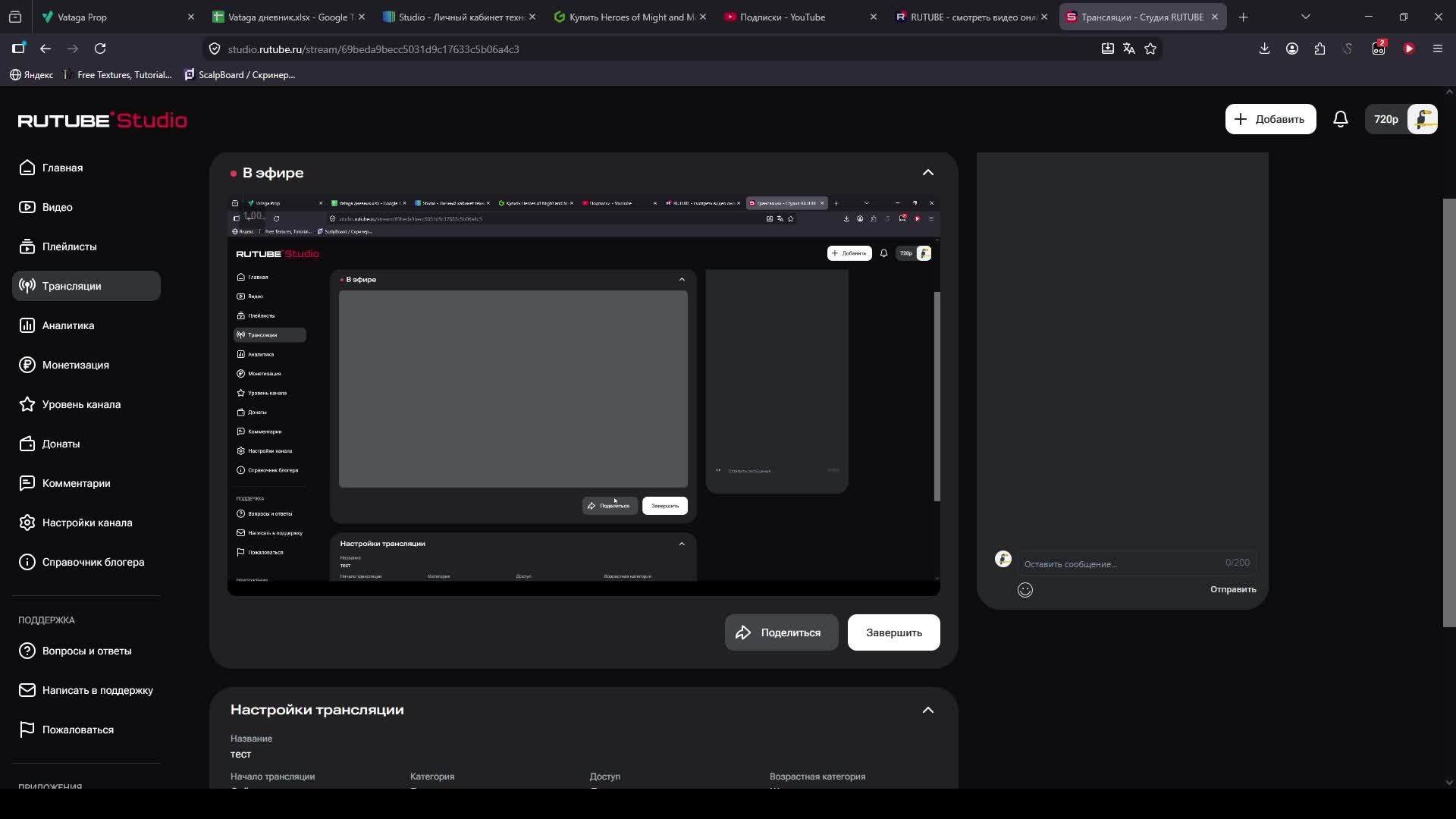Switch to Vataga дневник.xlsx tab

[x=288, y=17]
